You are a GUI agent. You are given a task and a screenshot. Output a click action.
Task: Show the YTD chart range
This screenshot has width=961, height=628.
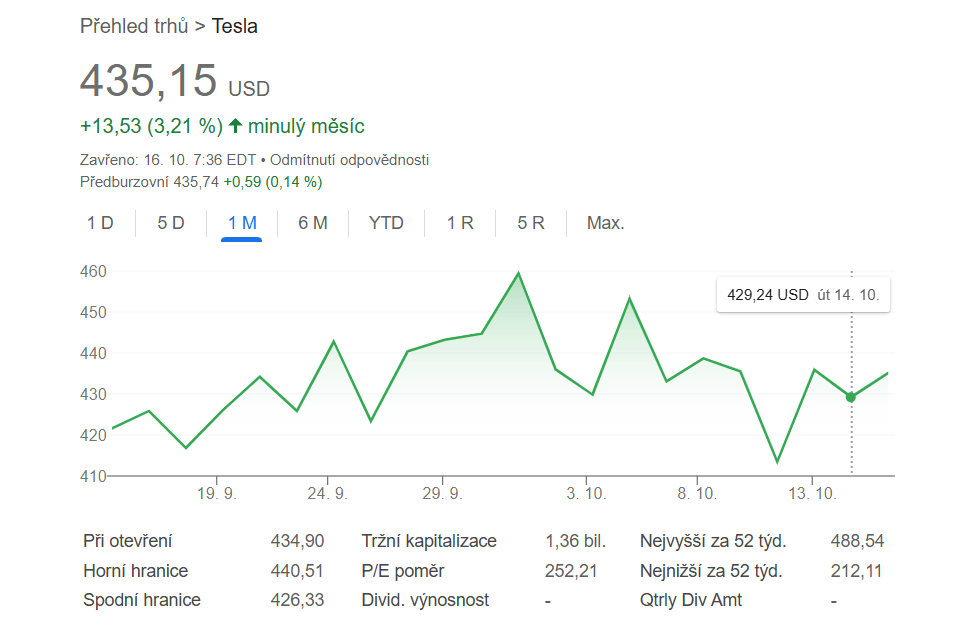point(386,223)
